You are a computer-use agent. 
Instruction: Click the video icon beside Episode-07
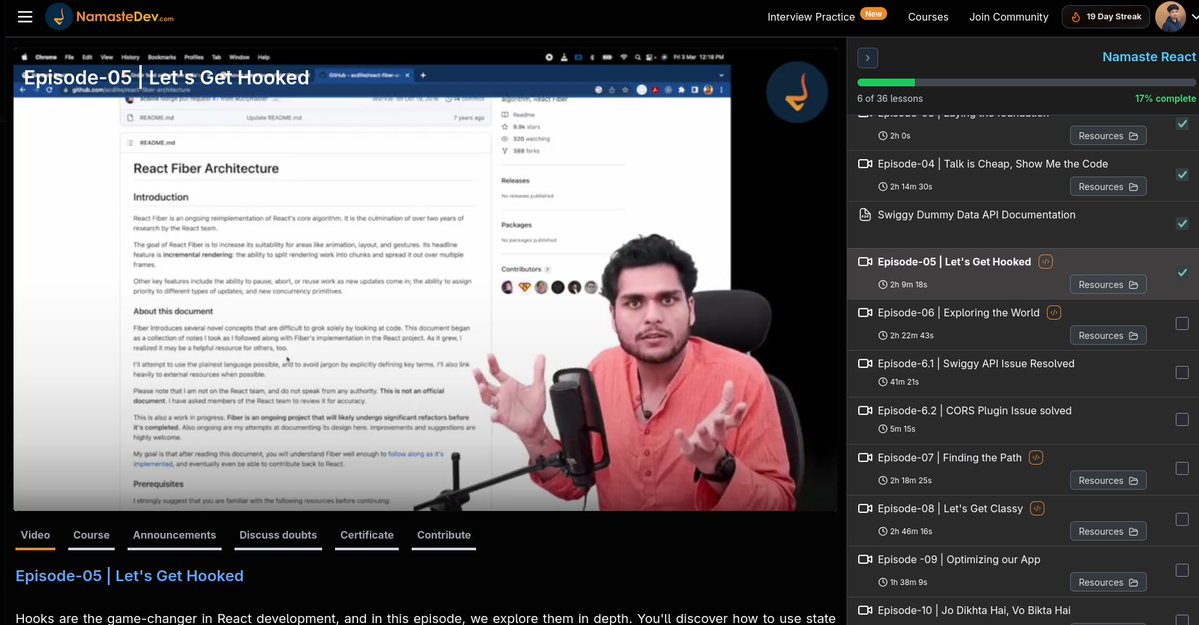[x=865, y=457]
